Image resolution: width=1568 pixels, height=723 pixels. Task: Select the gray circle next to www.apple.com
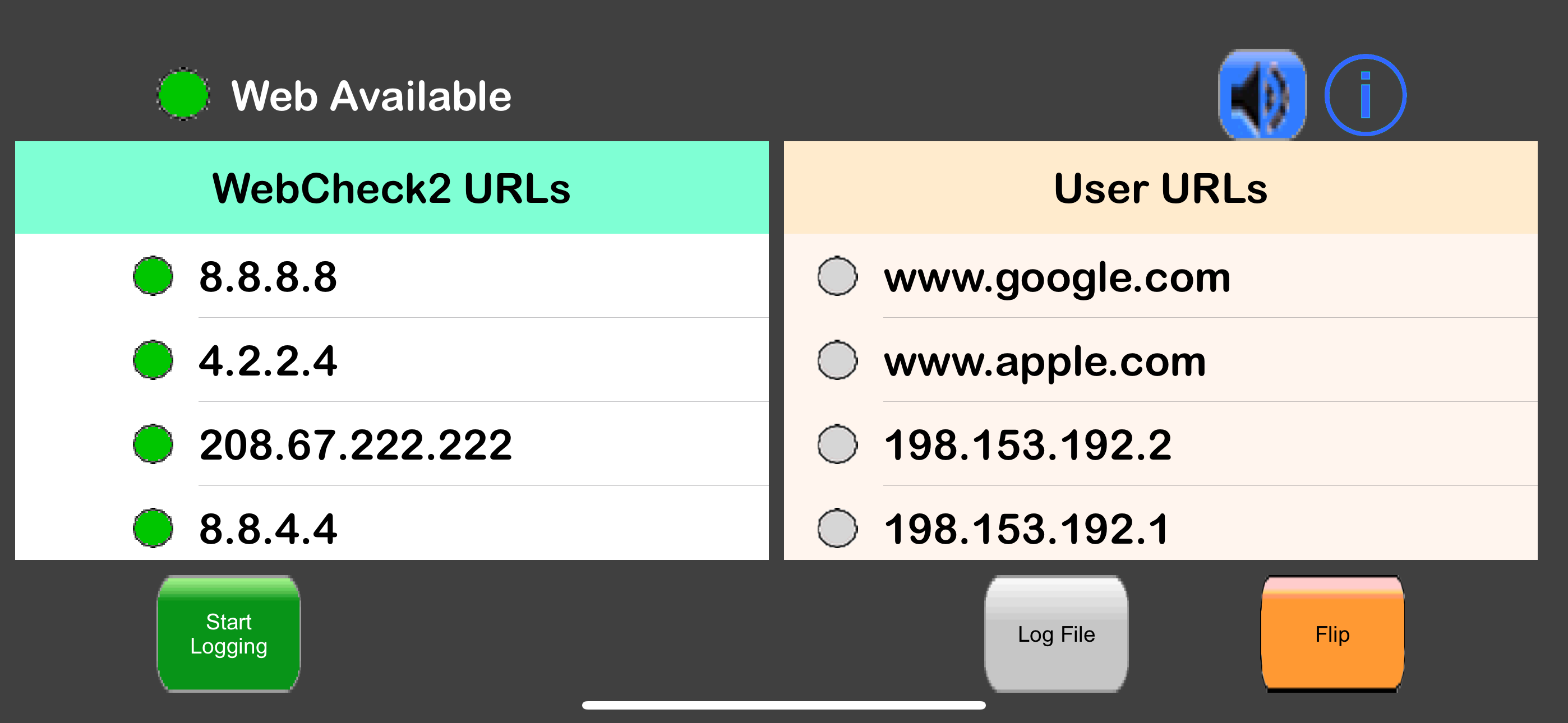click(x=838, y=360)
